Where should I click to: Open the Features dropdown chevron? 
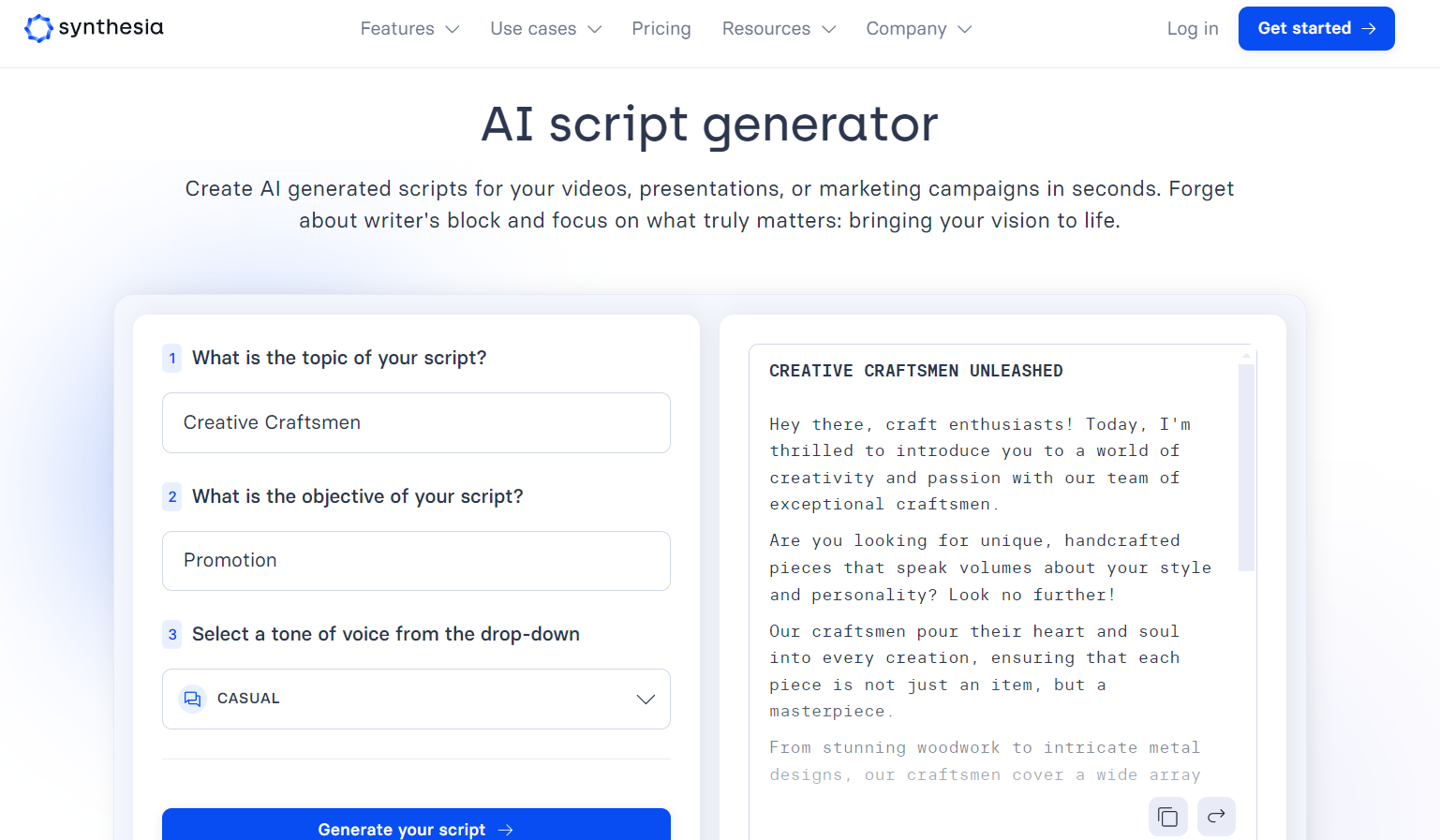(453, 29)
